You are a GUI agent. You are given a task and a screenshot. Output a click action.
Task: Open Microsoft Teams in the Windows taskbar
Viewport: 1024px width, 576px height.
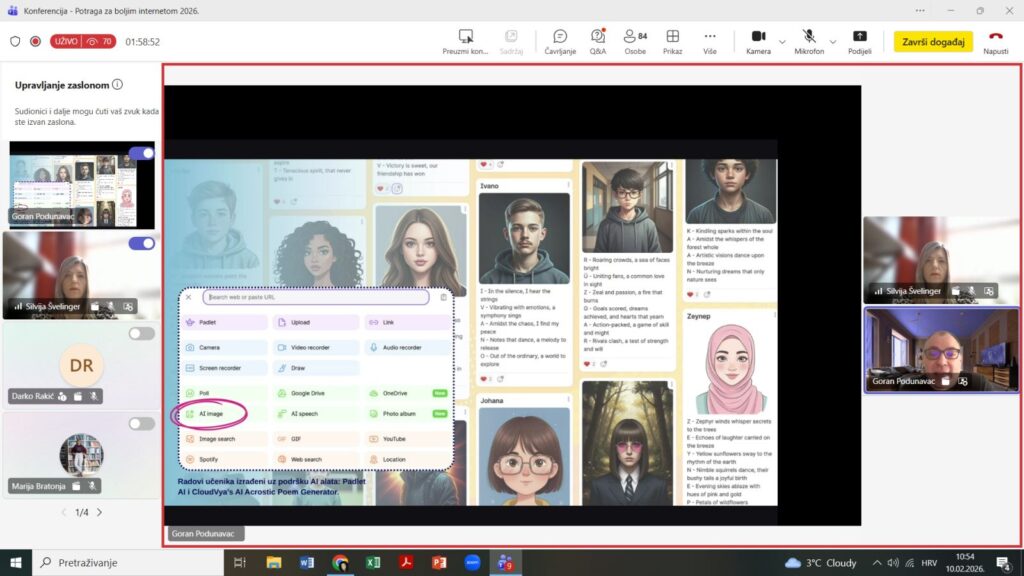point(503,562)
